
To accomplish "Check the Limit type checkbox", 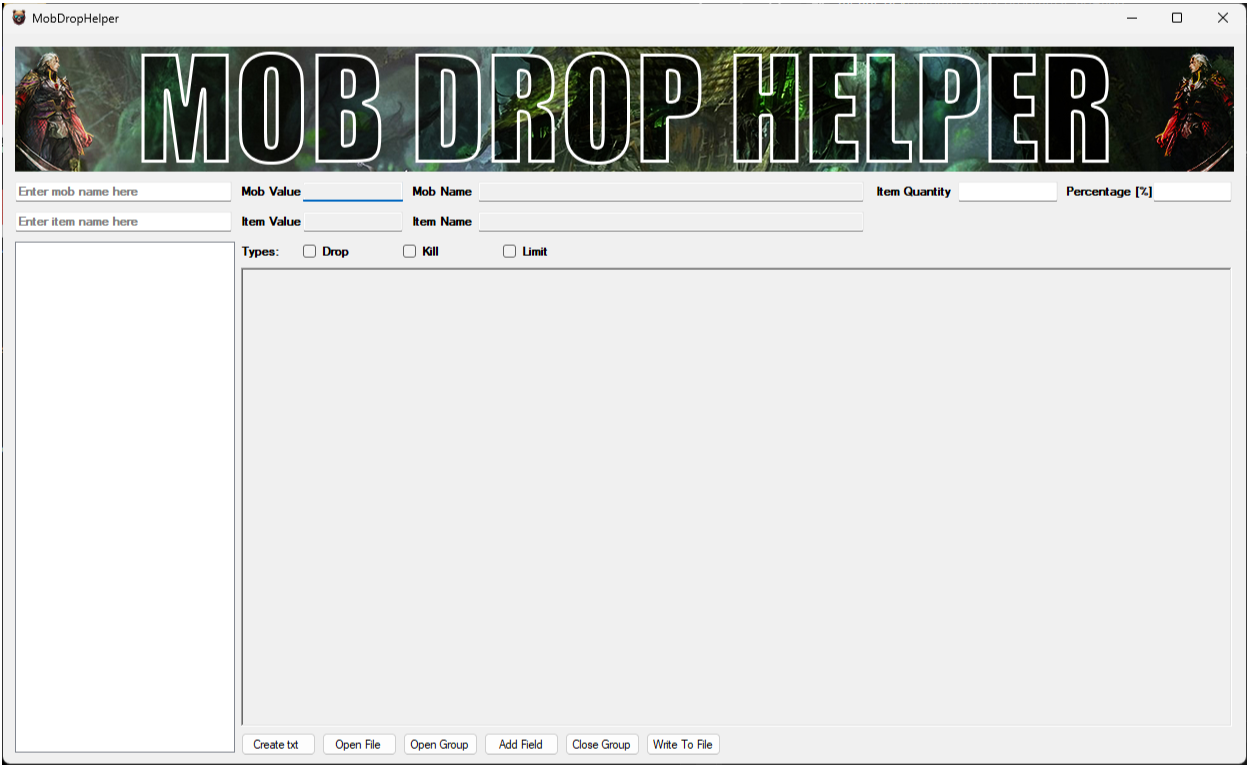I will pos(510,252).
